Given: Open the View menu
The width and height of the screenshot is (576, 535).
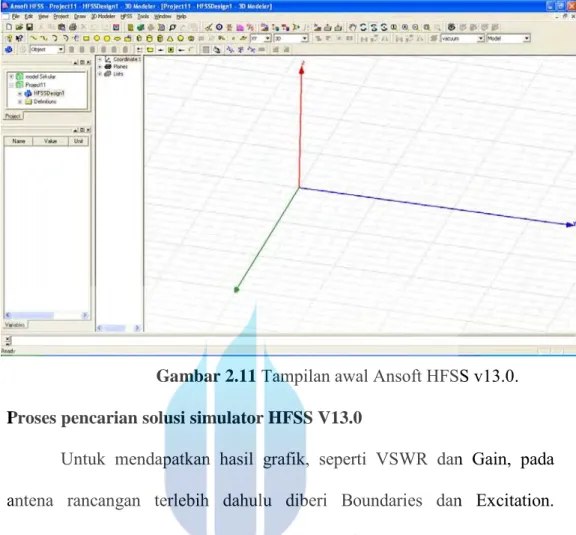Looking at the screenshot, I should 43,17.
